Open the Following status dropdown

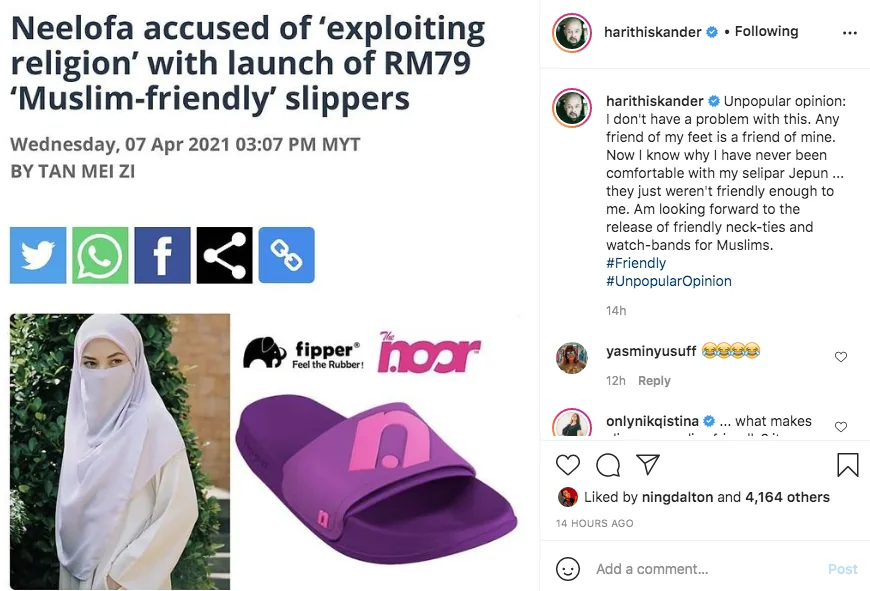click(x=766, y=32)
